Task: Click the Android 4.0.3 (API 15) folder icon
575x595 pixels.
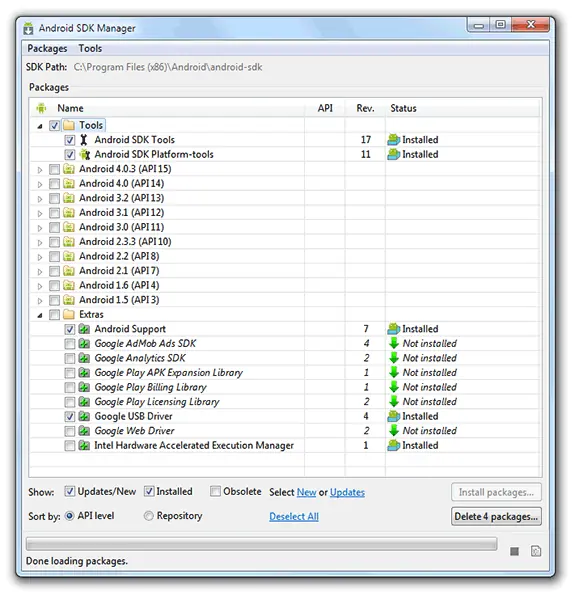Action: [69, 169]
